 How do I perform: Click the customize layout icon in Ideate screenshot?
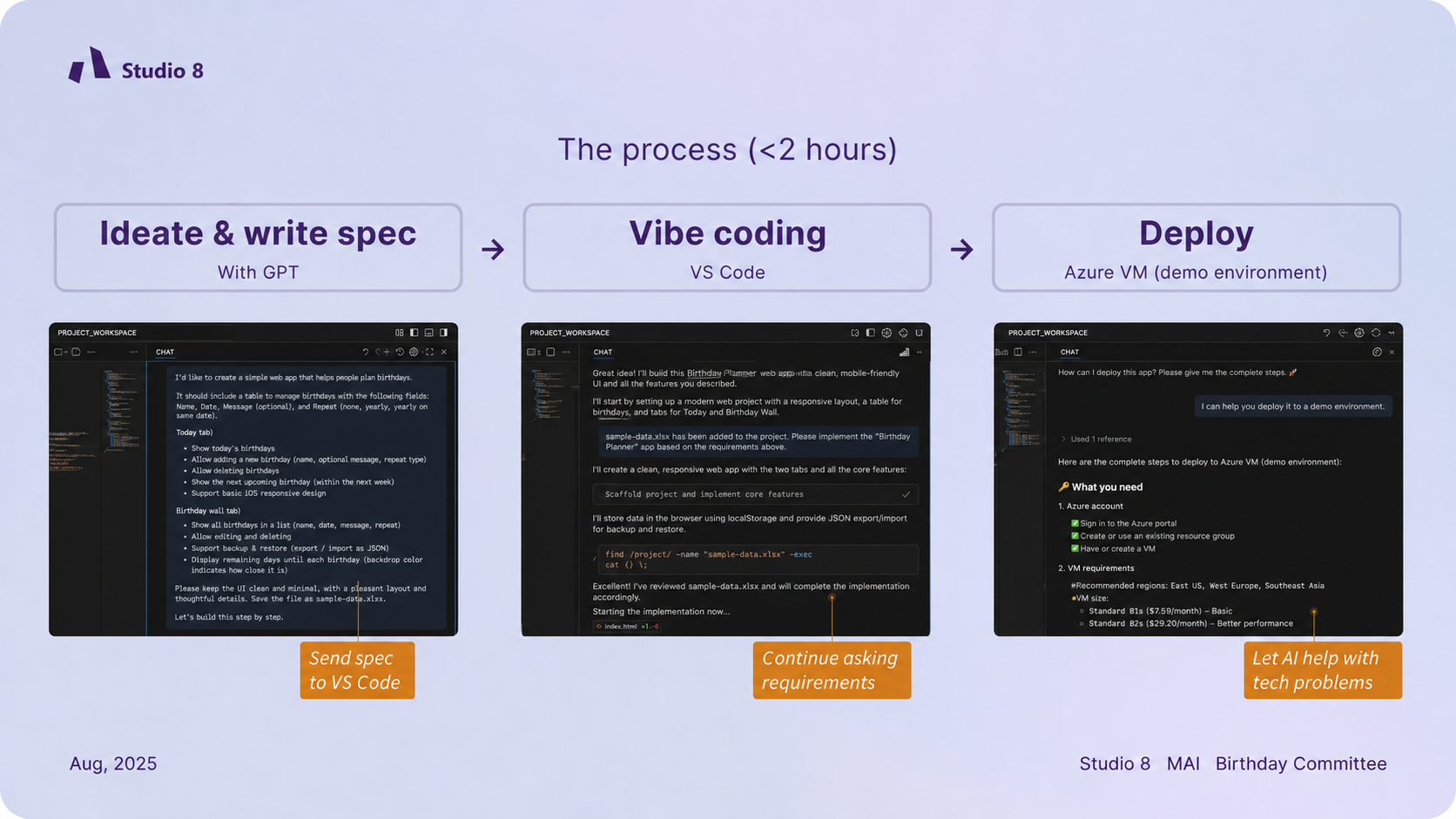click(400, 332)
